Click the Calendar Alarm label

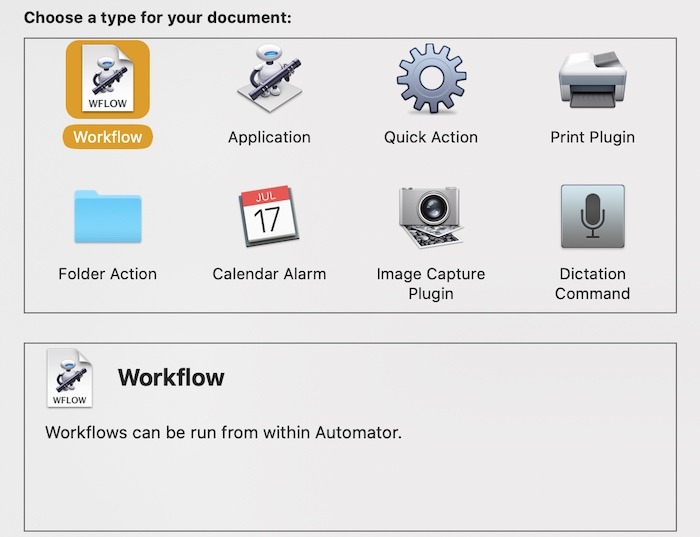[269, 274]
